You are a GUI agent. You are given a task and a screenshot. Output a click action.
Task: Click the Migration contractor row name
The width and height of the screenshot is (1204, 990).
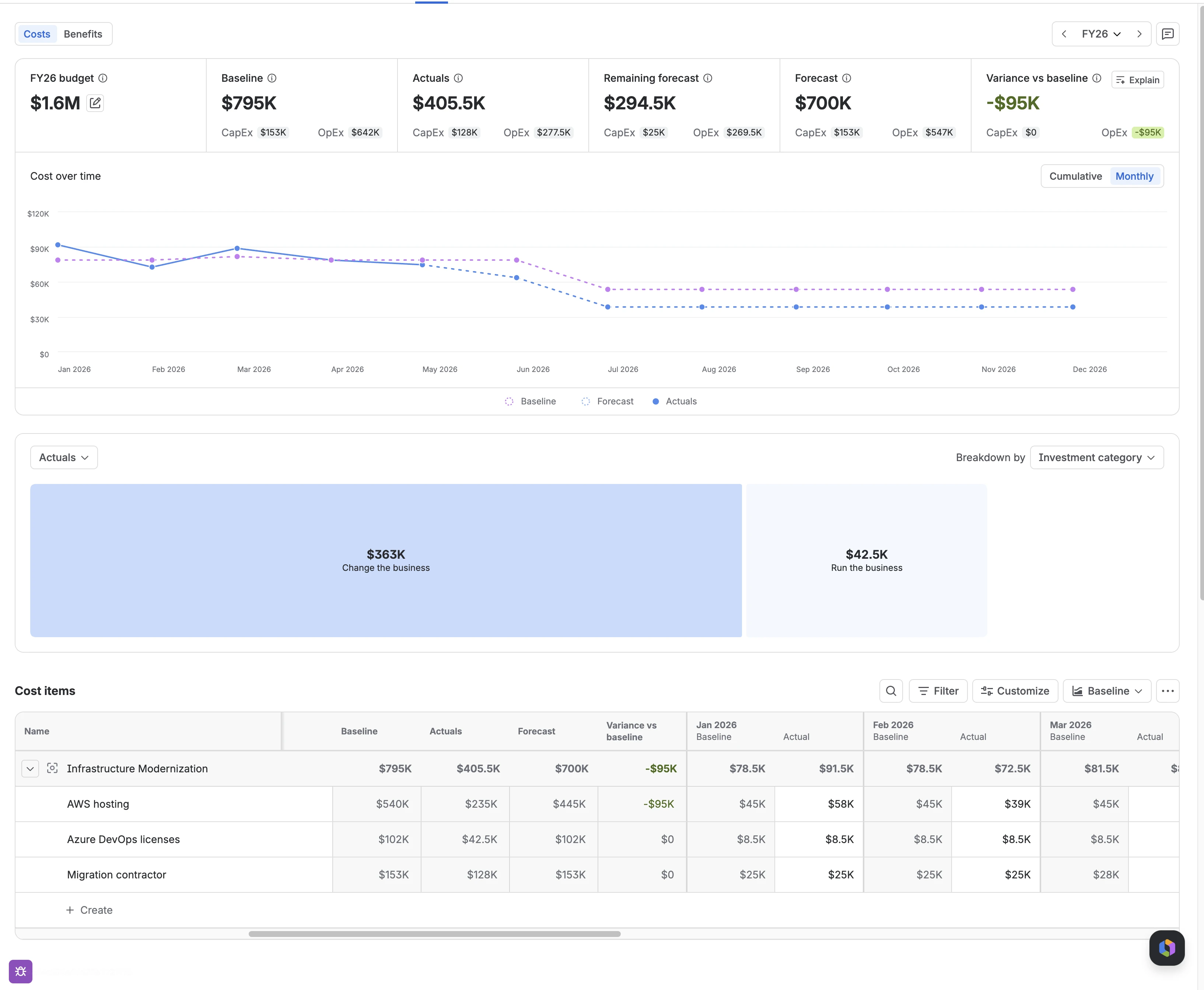pyautogui.click(x=116, y=875)
